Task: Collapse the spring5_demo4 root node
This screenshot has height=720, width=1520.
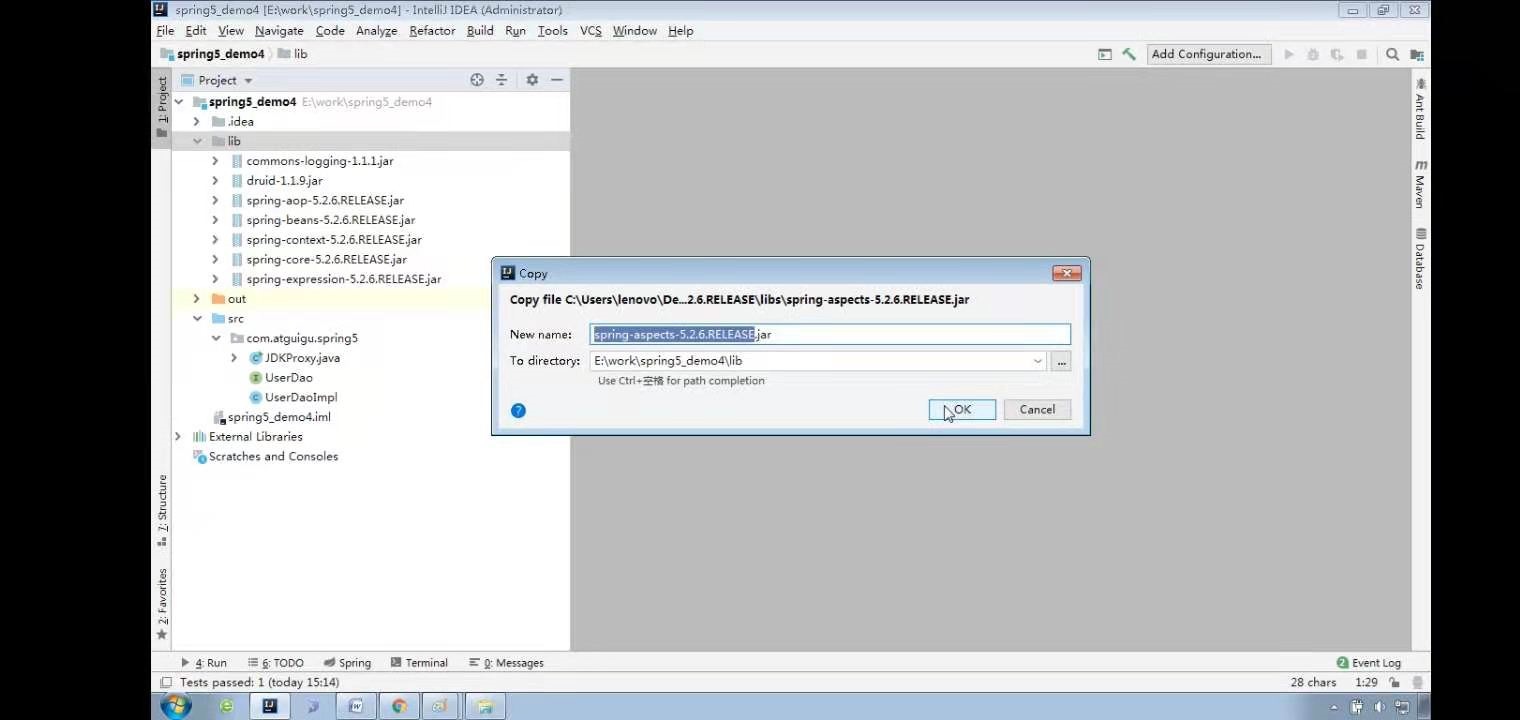Action: point(179,102)
